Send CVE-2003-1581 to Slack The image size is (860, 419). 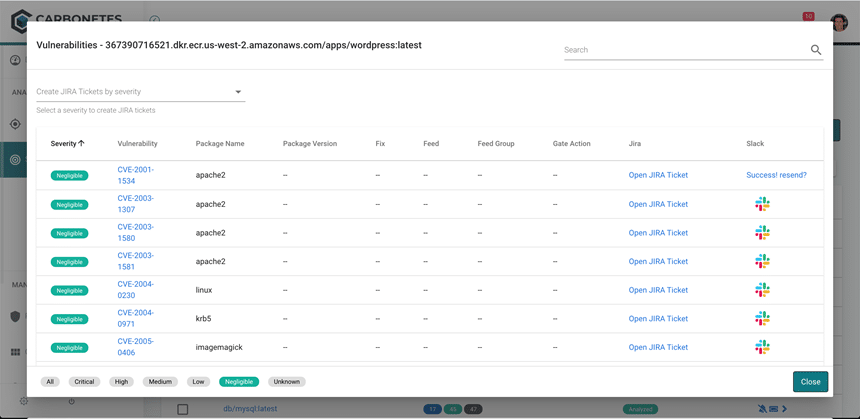point(762,261)
